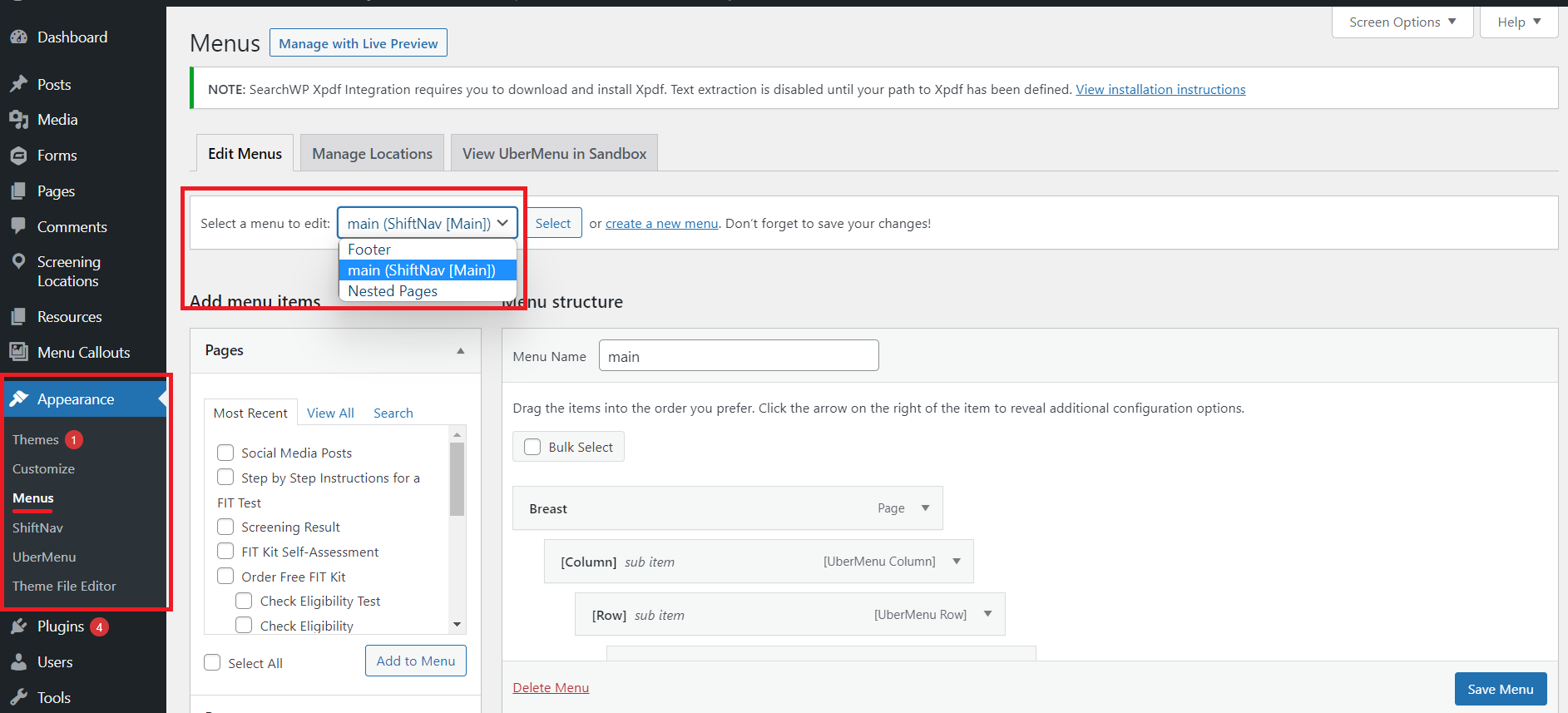Click the Plugins plug icon

[18, 626]
